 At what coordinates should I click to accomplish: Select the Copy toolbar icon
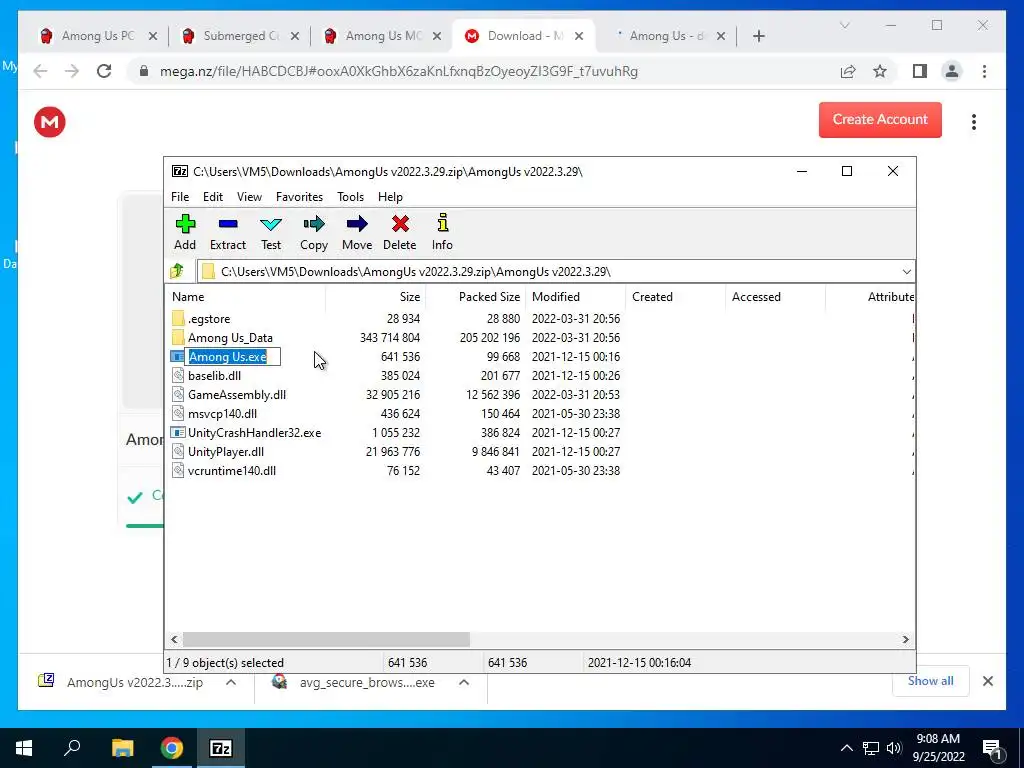(313, 232)
